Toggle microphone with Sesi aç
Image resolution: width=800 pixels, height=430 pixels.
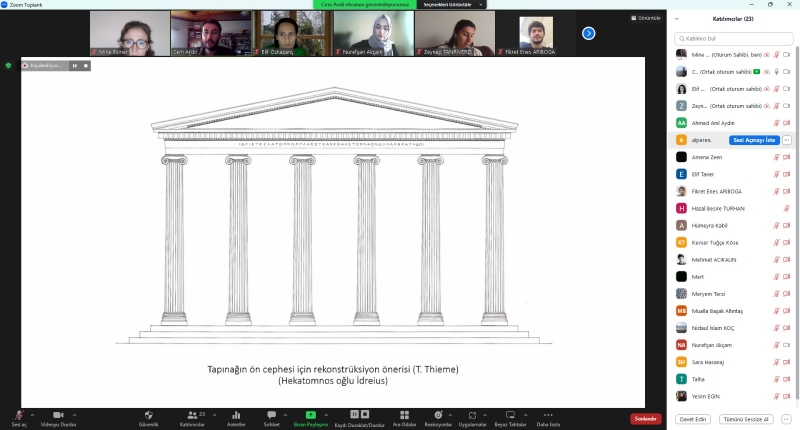(18, 415)
